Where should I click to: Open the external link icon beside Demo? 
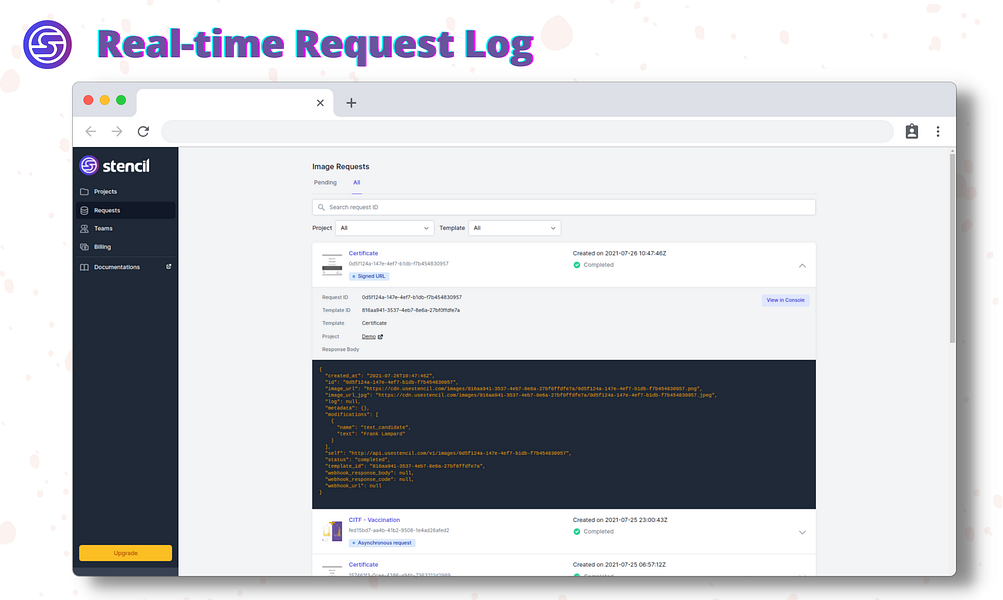pos(381,336)
